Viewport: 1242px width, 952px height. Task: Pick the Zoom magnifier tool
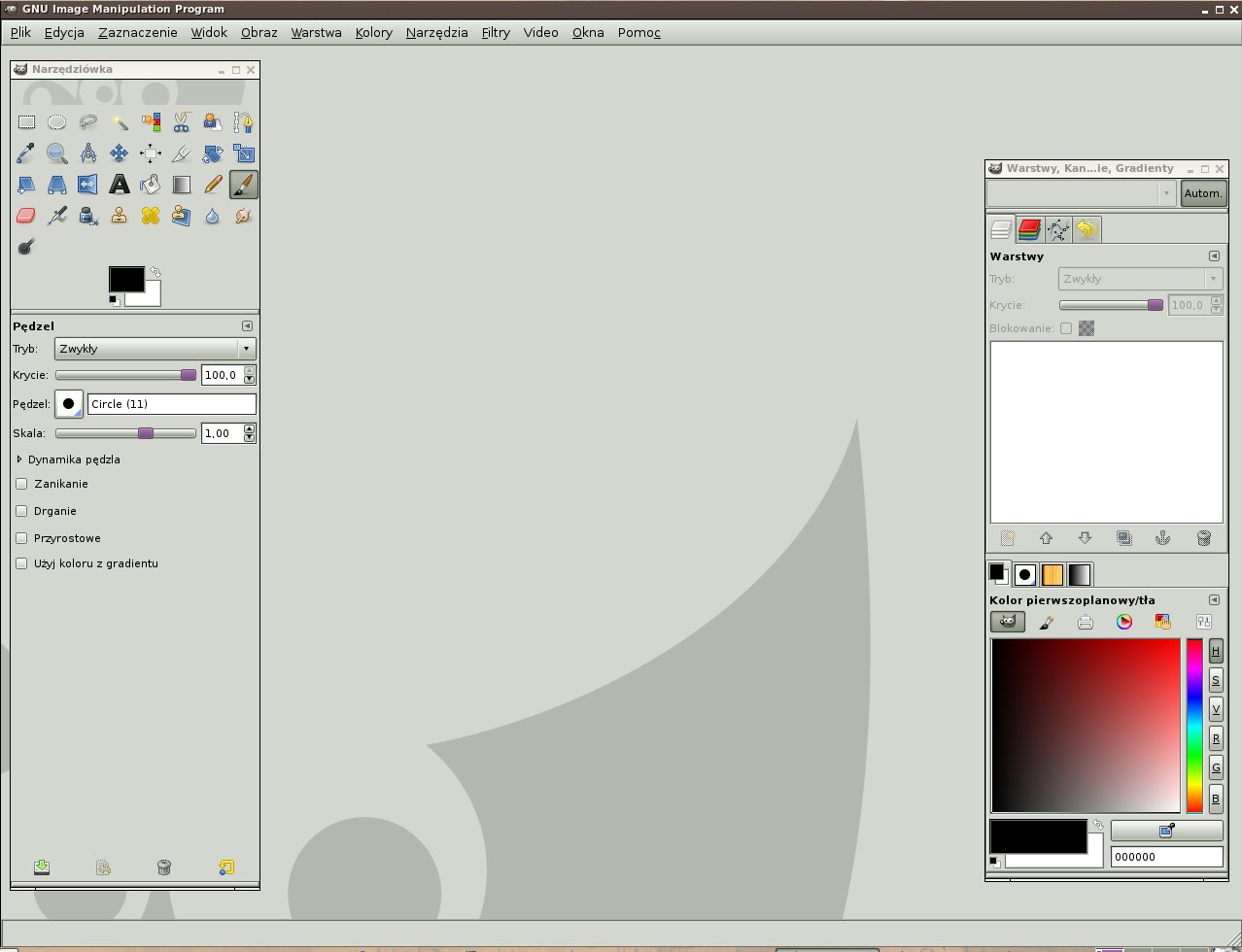[57, 153]
